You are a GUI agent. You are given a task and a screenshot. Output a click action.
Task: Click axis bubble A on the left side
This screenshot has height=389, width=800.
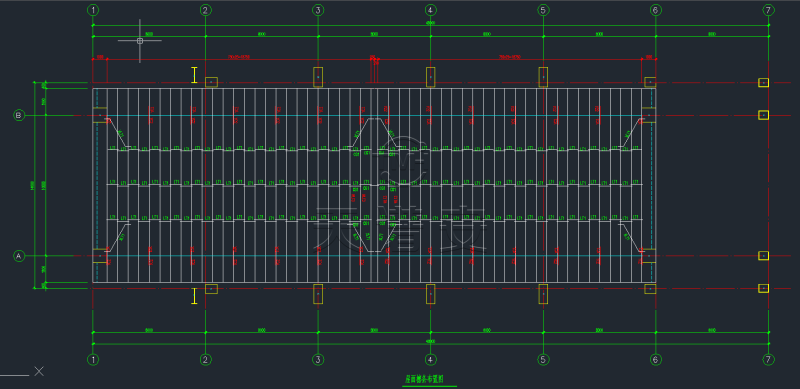tap(18, 256)
